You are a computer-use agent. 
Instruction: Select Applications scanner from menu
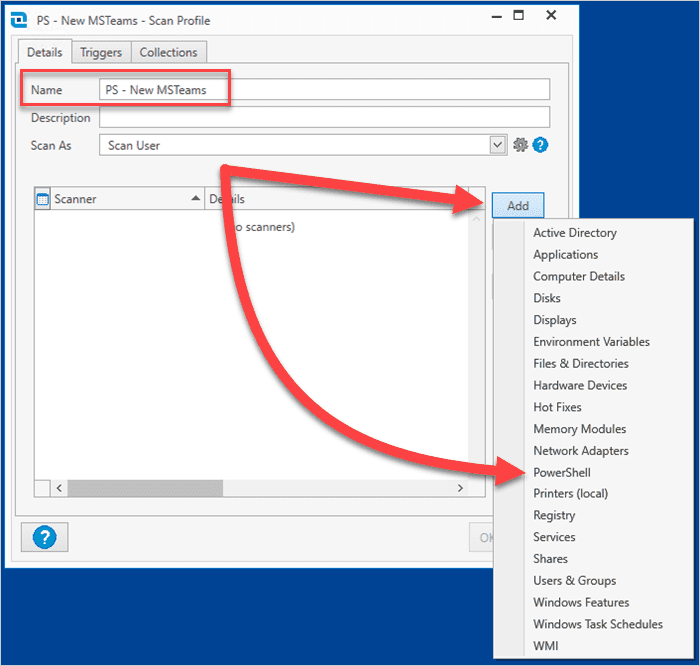[x=565, y=254]
